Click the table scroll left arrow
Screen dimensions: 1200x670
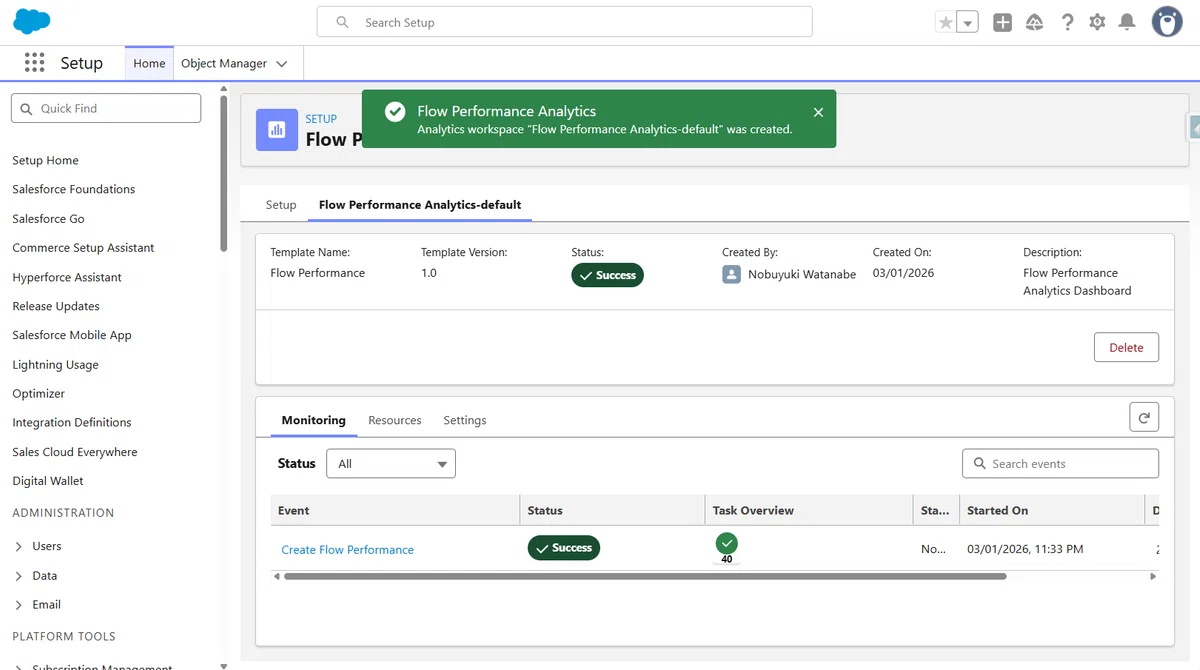tap(276, 576)
